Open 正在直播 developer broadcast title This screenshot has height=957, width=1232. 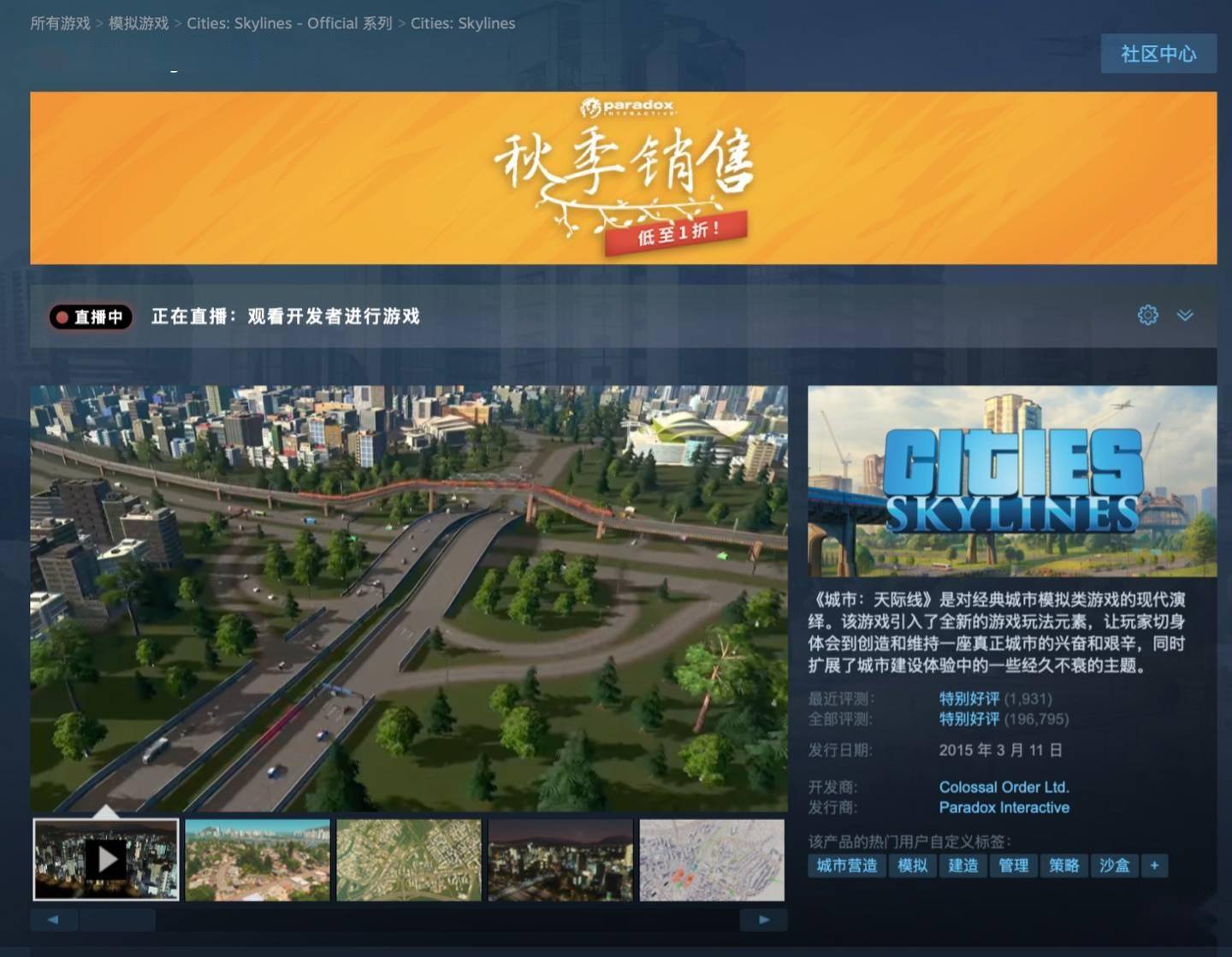286,316
